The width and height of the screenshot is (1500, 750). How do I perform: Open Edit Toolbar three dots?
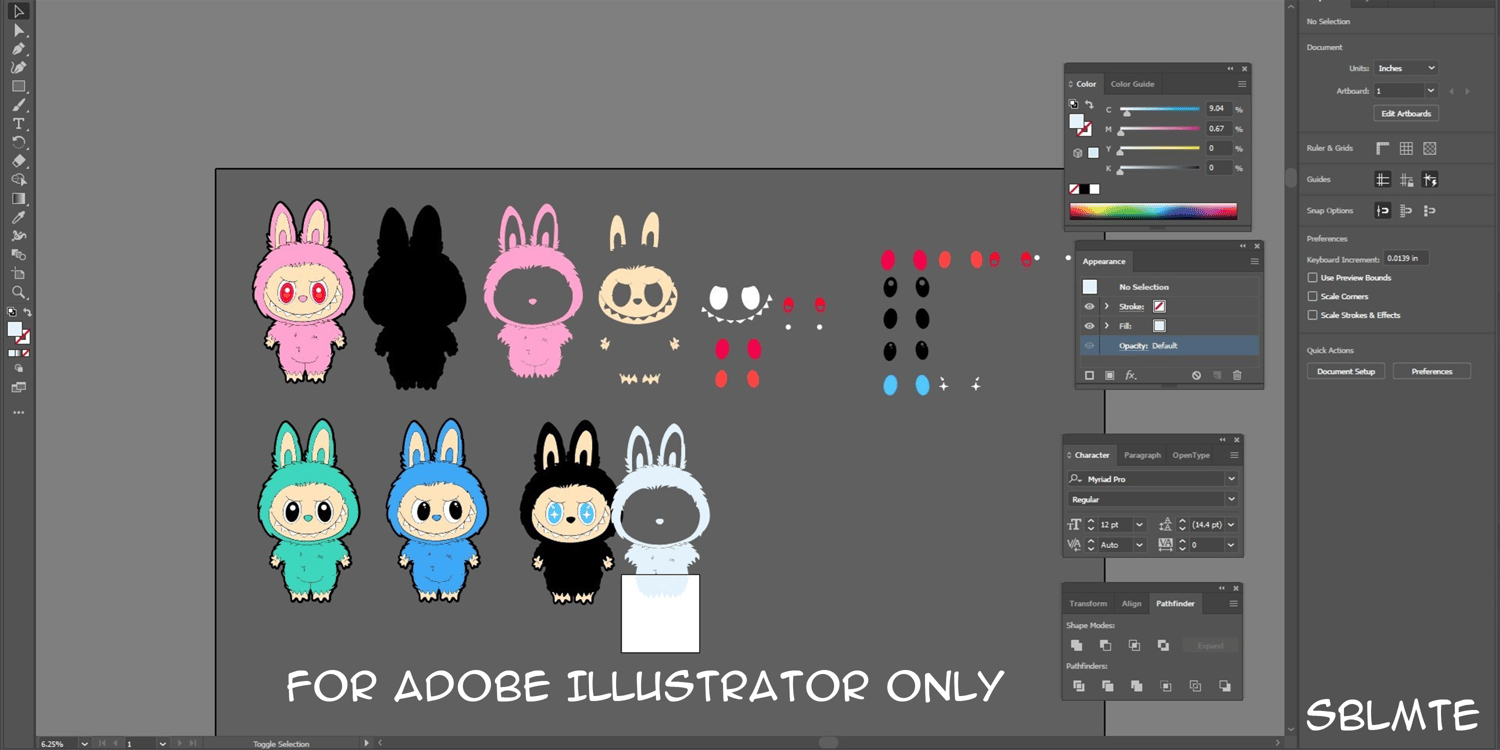click(x=18, y=412)
